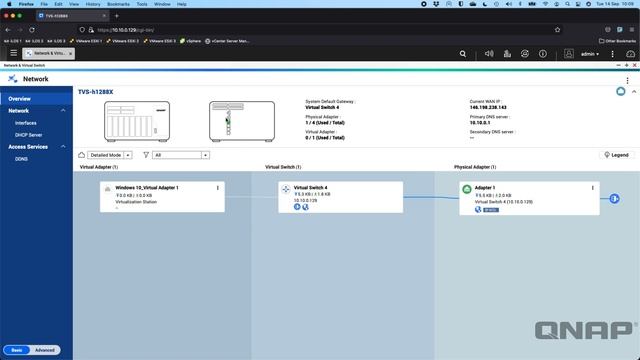Open Adapter 1 three-dot options menu
640x360 pixels.
[593, 188]
